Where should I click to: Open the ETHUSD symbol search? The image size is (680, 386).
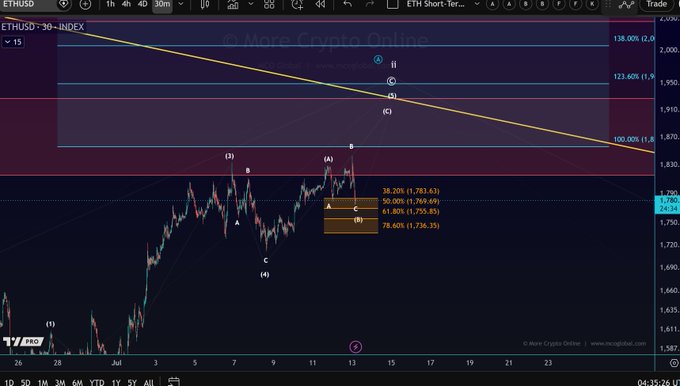pyautogui.click(x=18, y=4)
